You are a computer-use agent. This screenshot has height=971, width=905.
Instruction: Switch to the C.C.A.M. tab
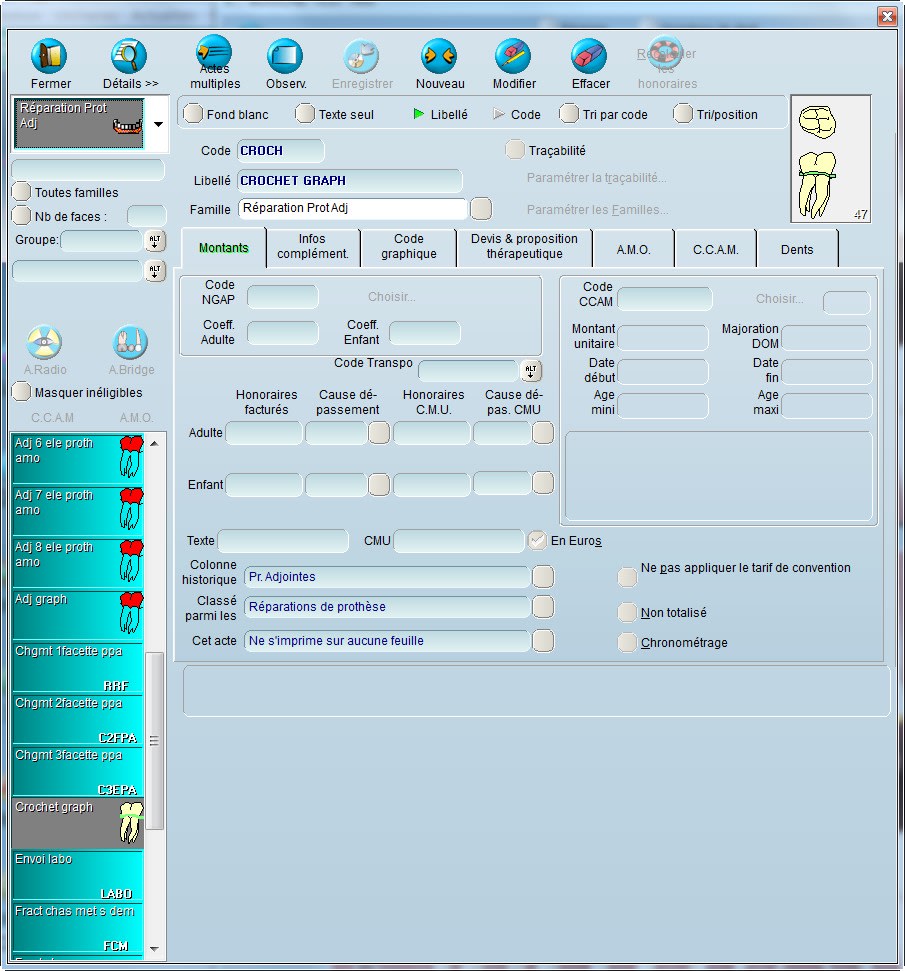tap(715, 249)
